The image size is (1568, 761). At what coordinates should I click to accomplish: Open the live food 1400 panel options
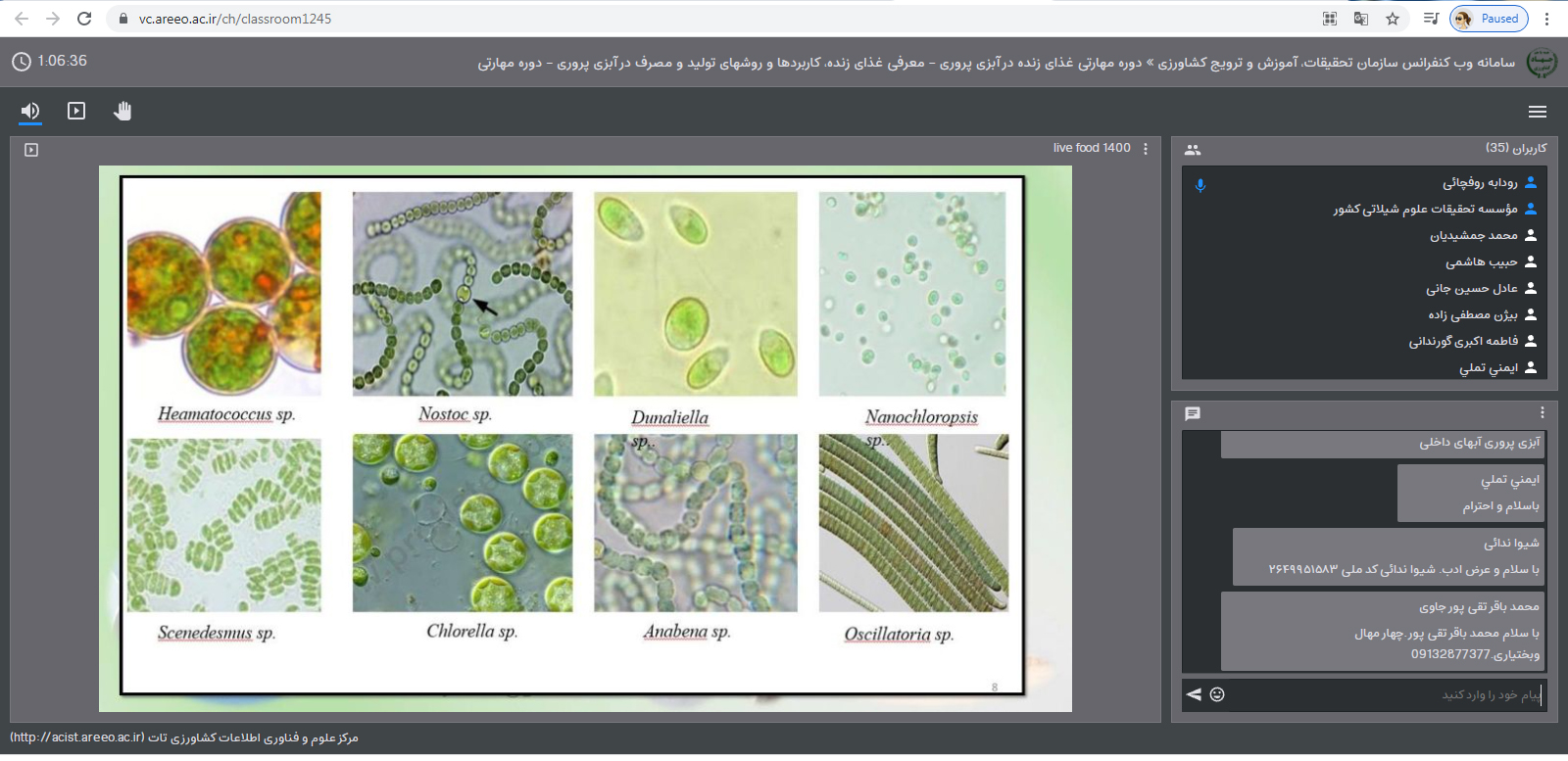point(1146,149)
